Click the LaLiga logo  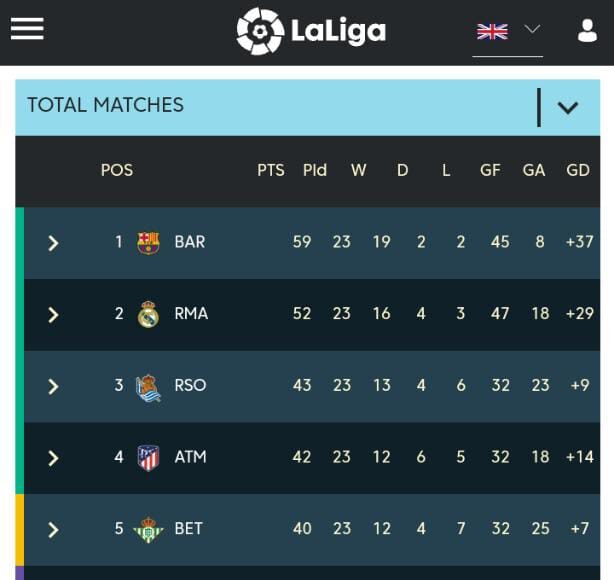pyautogui.click(x=311, y=31)
